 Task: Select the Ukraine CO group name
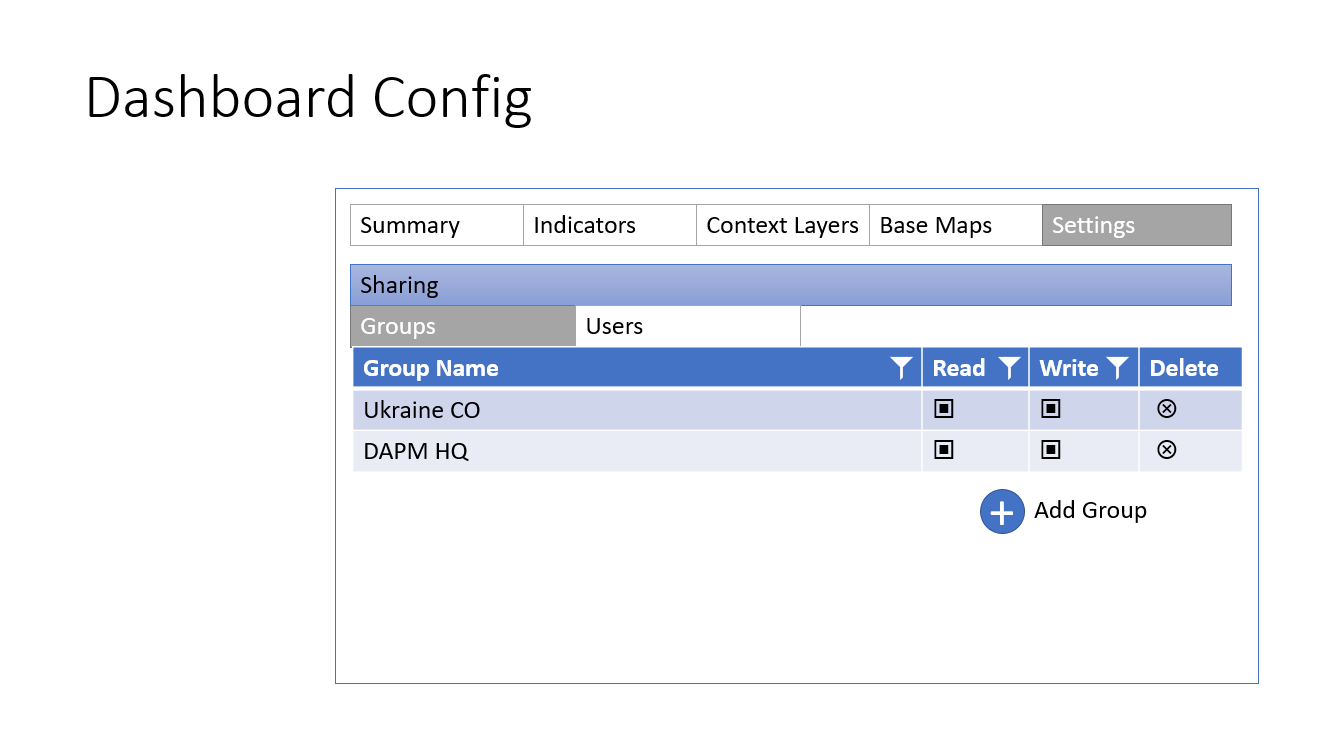click(422, 410)
